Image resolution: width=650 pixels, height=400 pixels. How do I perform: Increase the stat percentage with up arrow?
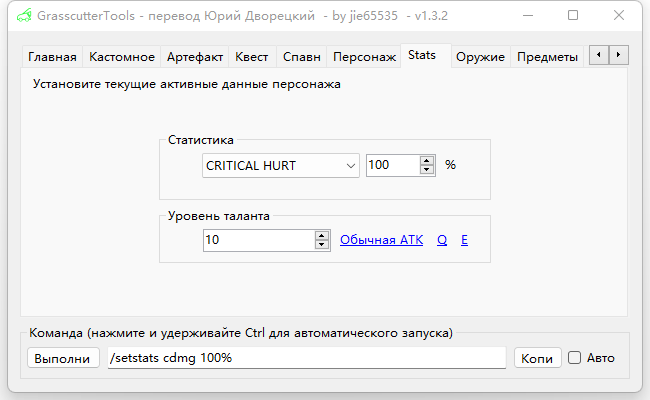[427, 161]
